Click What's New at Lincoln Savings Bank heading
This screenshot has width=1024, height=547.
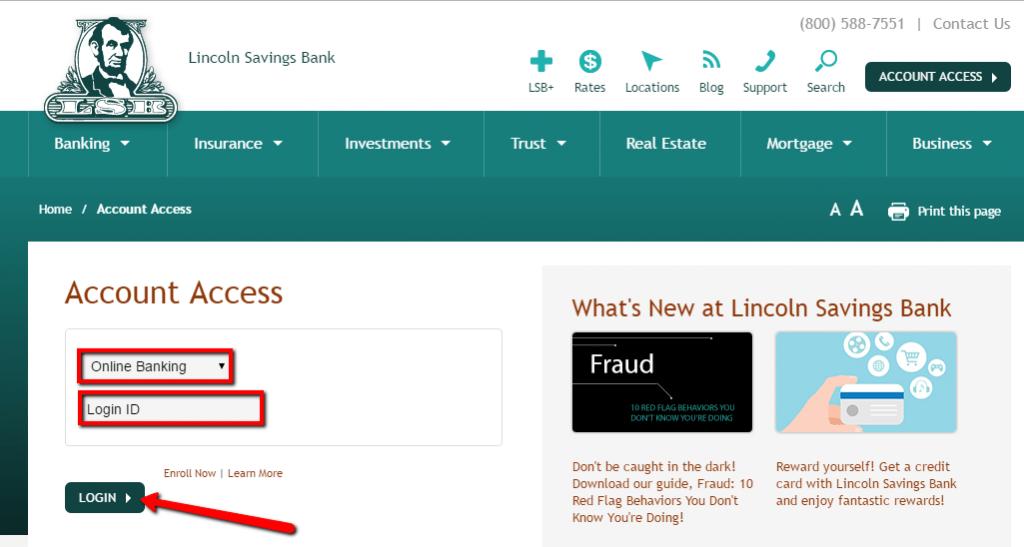761,308
